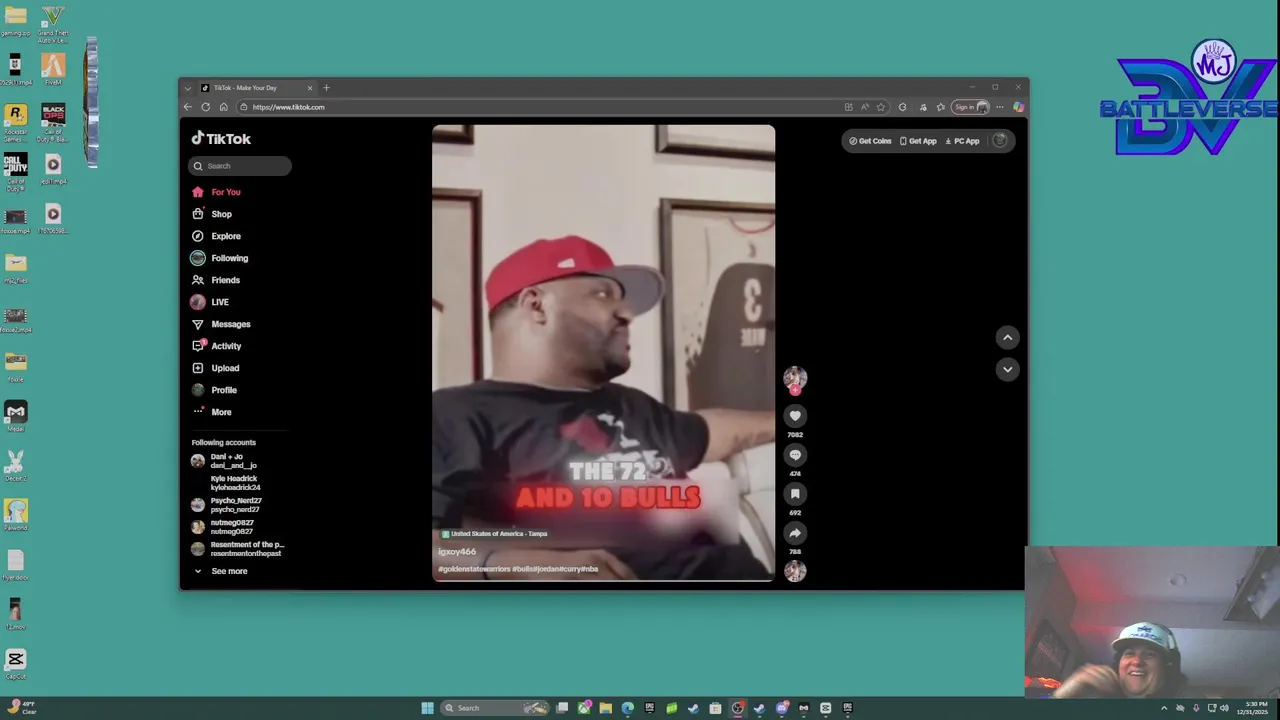Open the CapCut desktop shortcut
This screenshot has height=720, width=1280.
click(15, 664)
